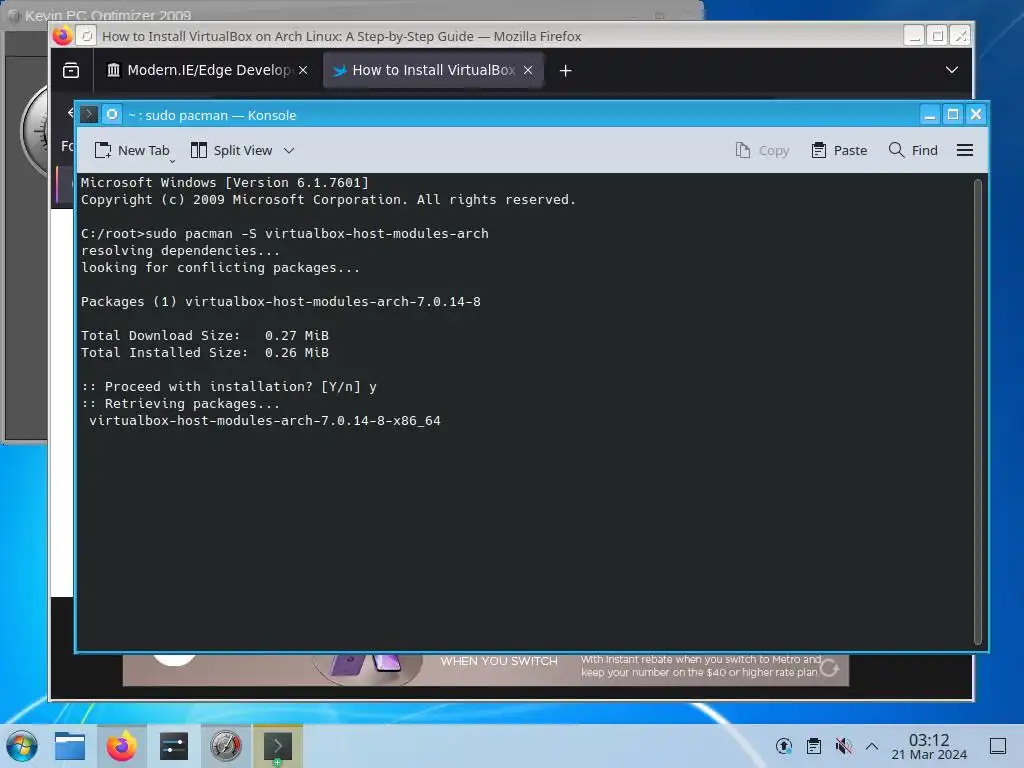Click the Copy button in Konsole
1024x768 pixels.
[762, 150]
